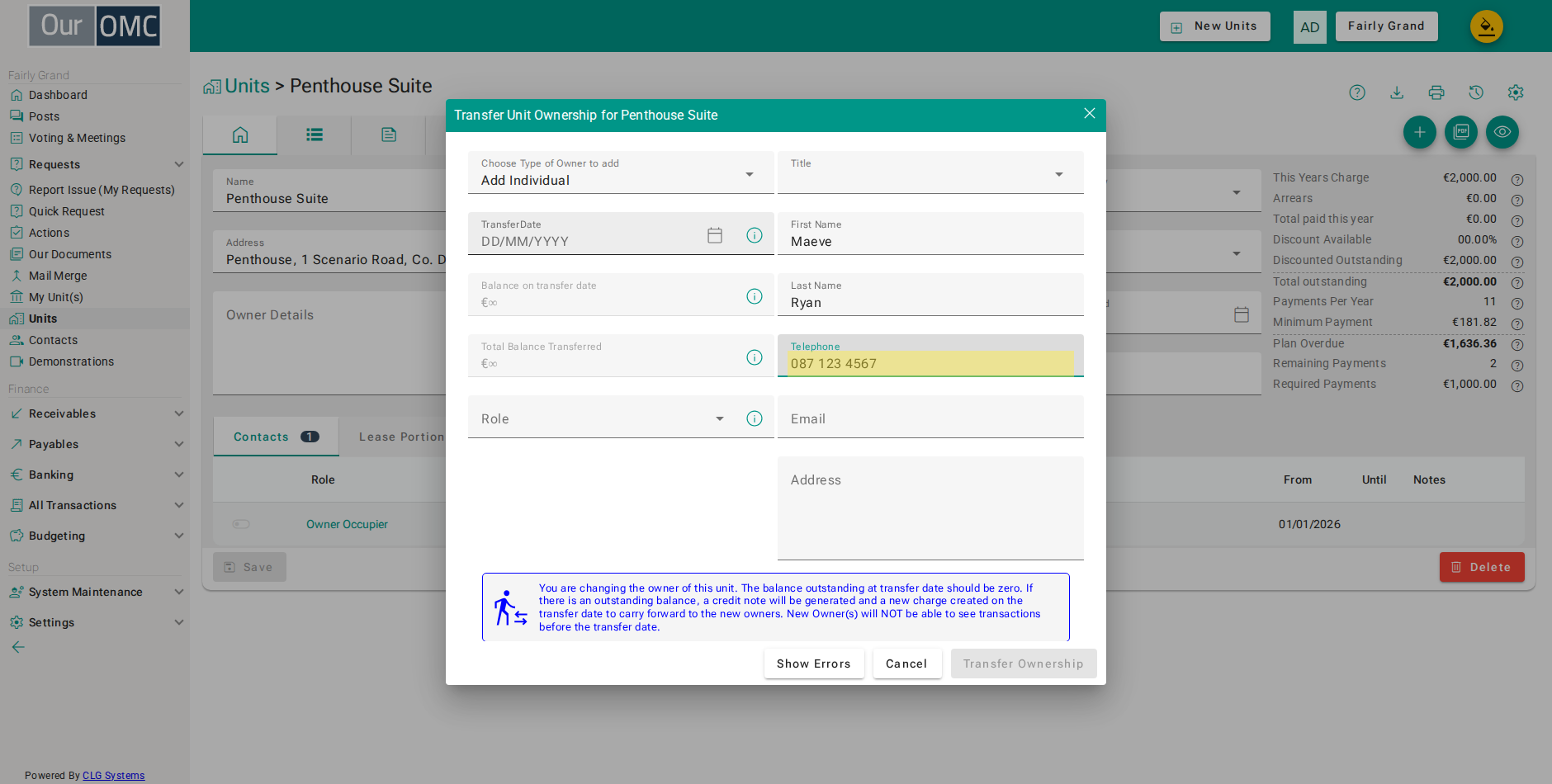Open the help question mark in page header

tap(1357, 92)
